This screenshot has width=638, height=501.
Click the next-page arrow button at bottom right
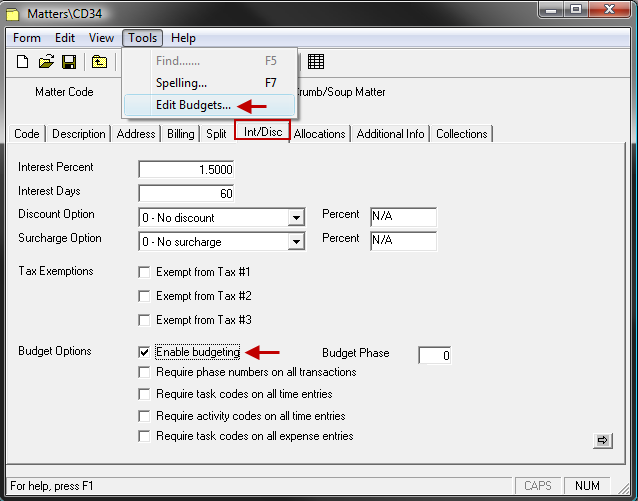tap(602, 440)
